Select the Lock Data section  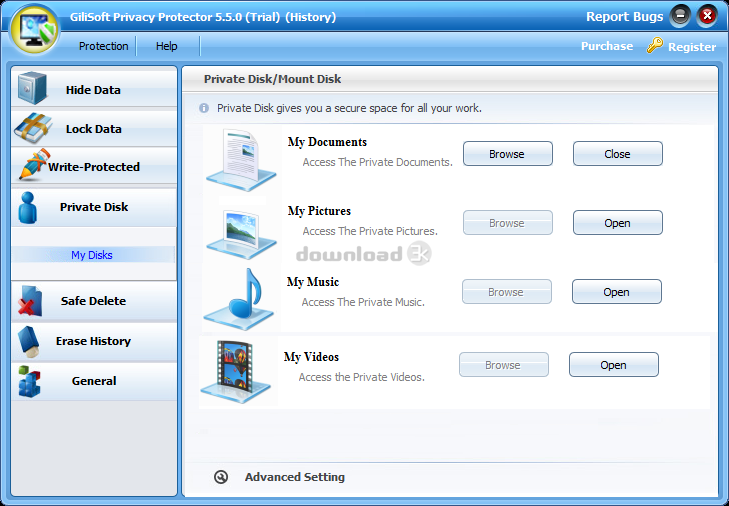click(x=94, y=128)
